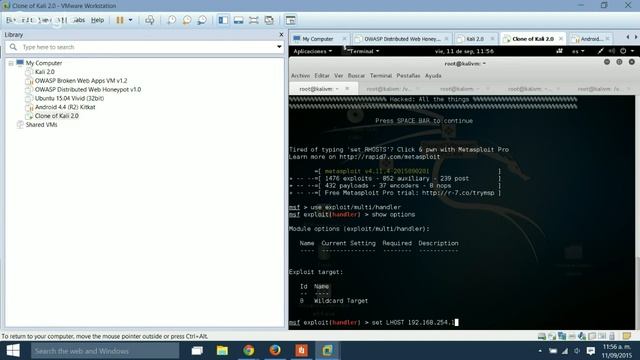Screen dimensions: 640x360
Task: Click the rapid7.com/metasploit link in terminal
Action: tap(389, 157)
